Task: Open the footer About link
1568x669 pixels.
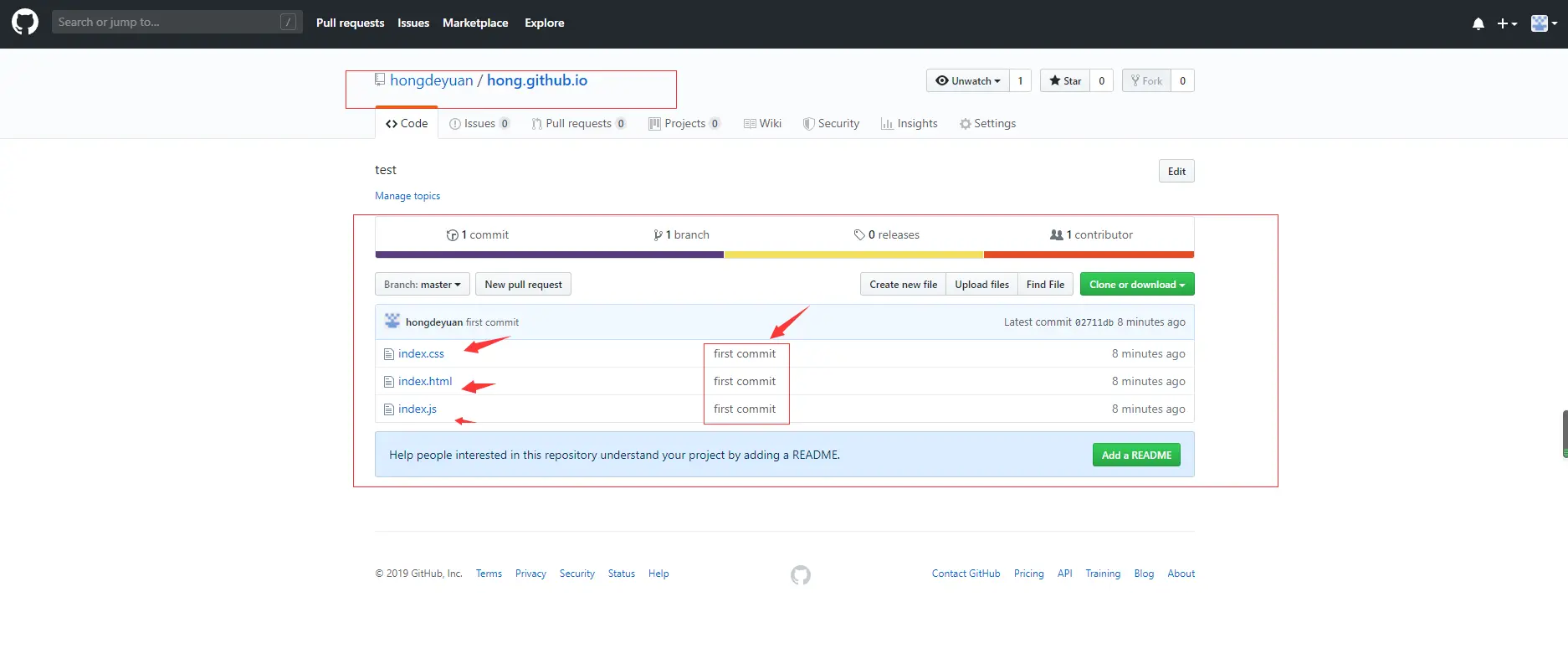Action: [1181, 574]
